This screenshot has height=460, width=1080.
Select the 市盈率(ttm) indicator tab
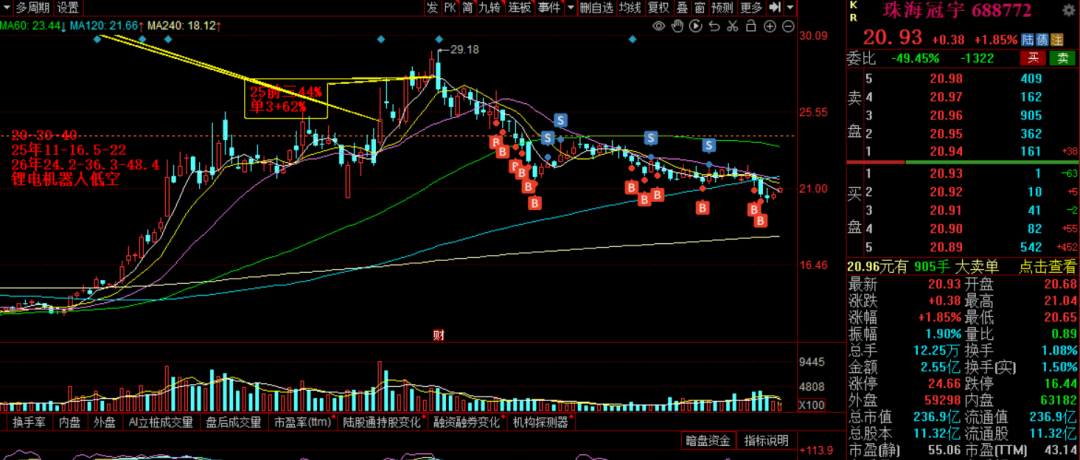pos(303,422)
